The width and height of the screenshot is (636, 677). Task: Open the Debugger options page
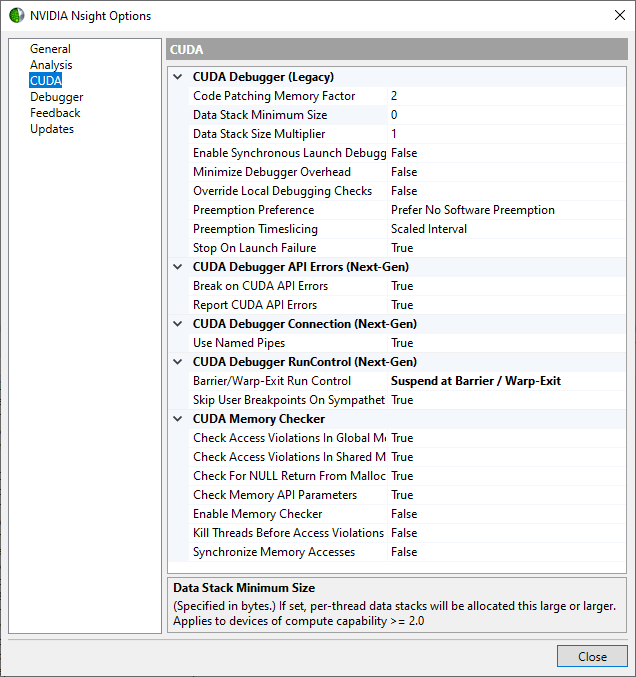(57, 97)
